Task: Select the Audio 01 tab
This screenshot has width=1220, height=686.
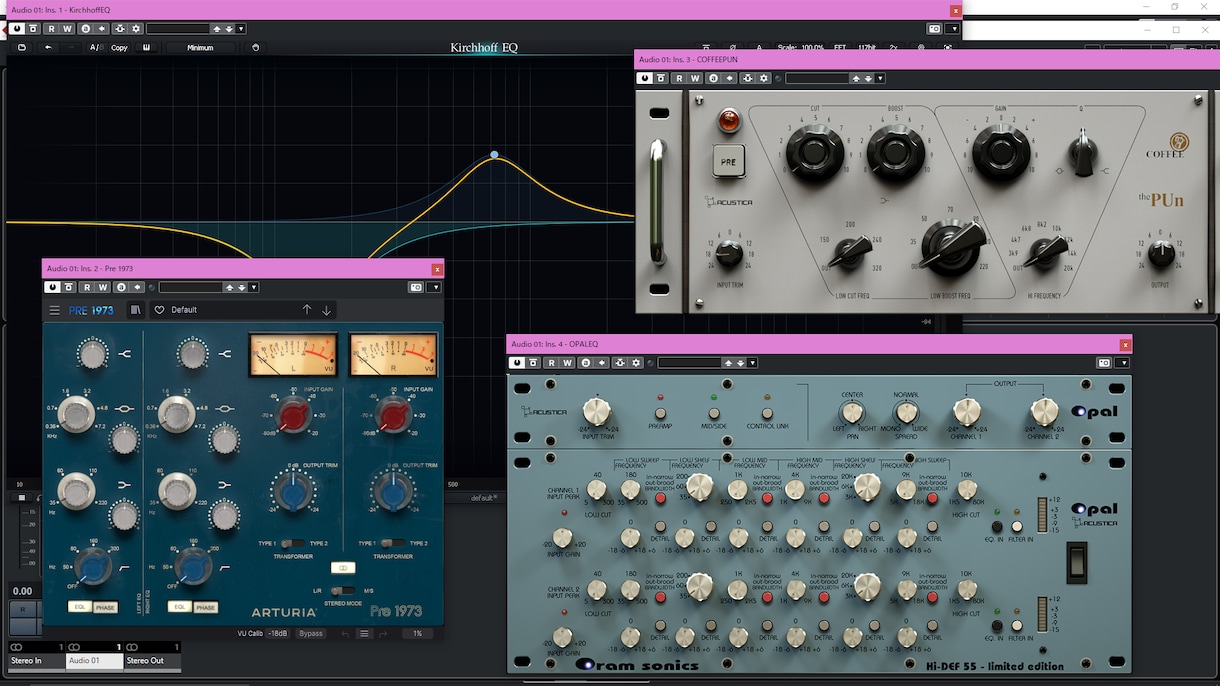Action: pyautogui.click(x=95, y=661)
